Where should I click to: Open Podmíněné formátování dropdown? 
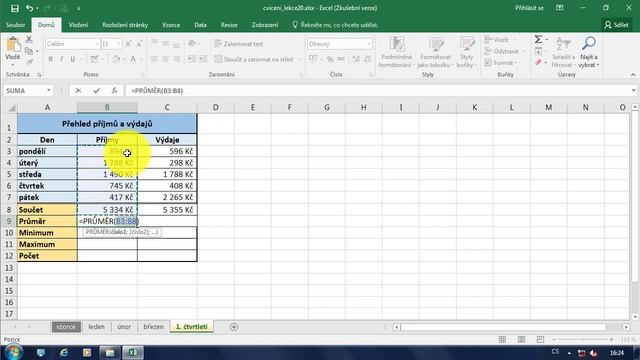(396, 52)
